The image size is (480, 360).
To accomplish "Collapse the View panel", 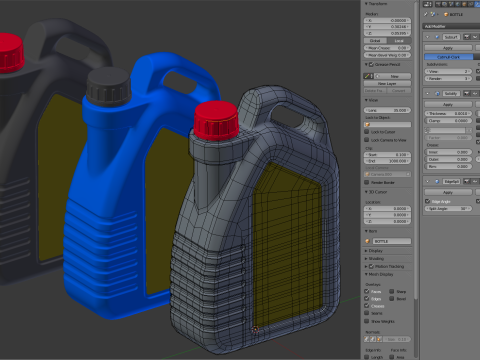I will (x=366, y=100).
